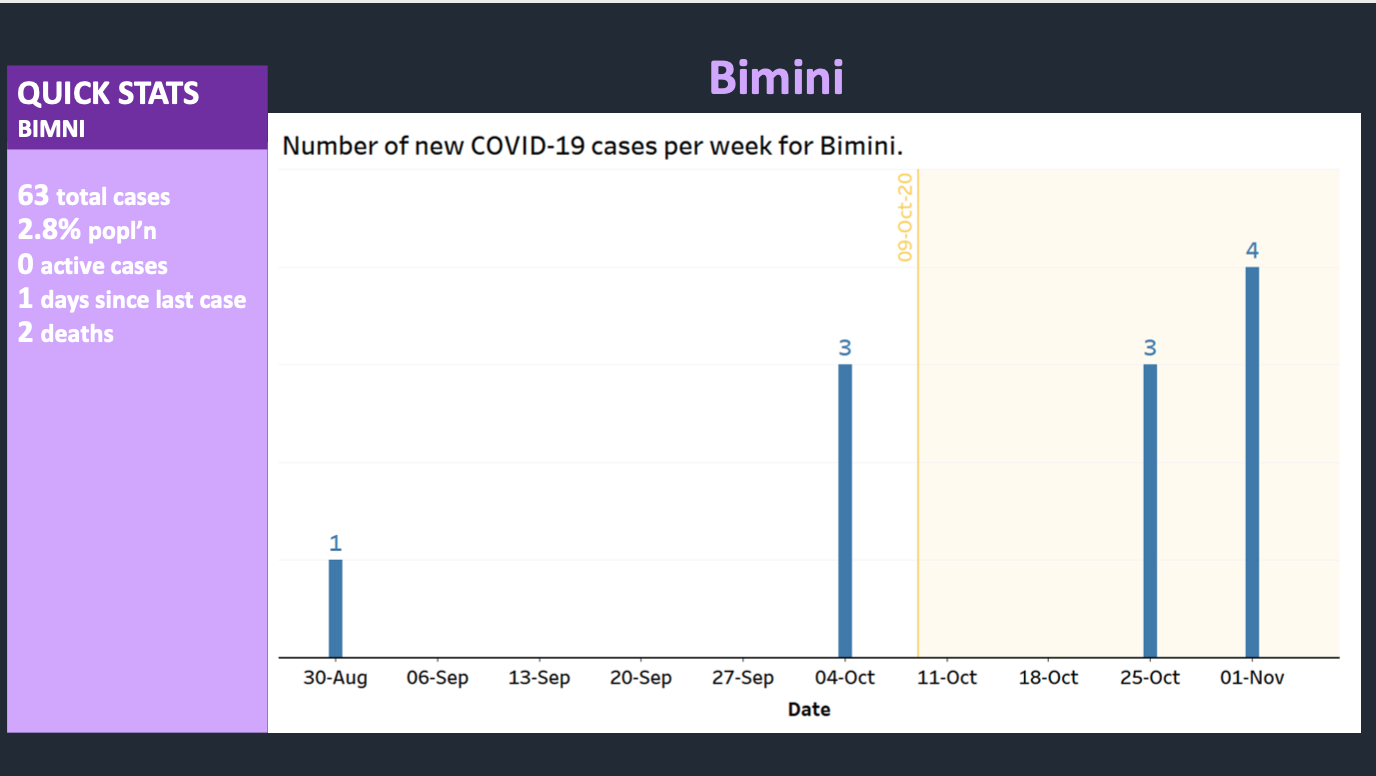The image size is (1376, 776).
Task: Click the QUICK STATS panel header
Action: click(x=108, y=94)
